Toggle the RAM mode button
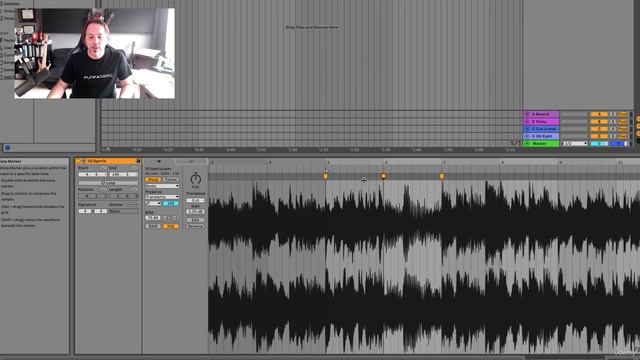This screenshot has height=360, width=640. click(153, 226)
